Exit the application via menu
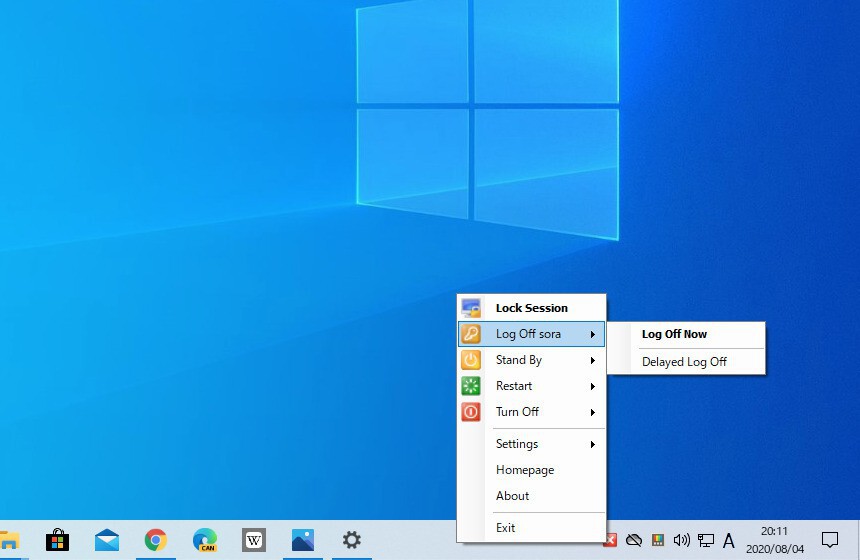Screen dimensions: 860x560 click(506, 528)
